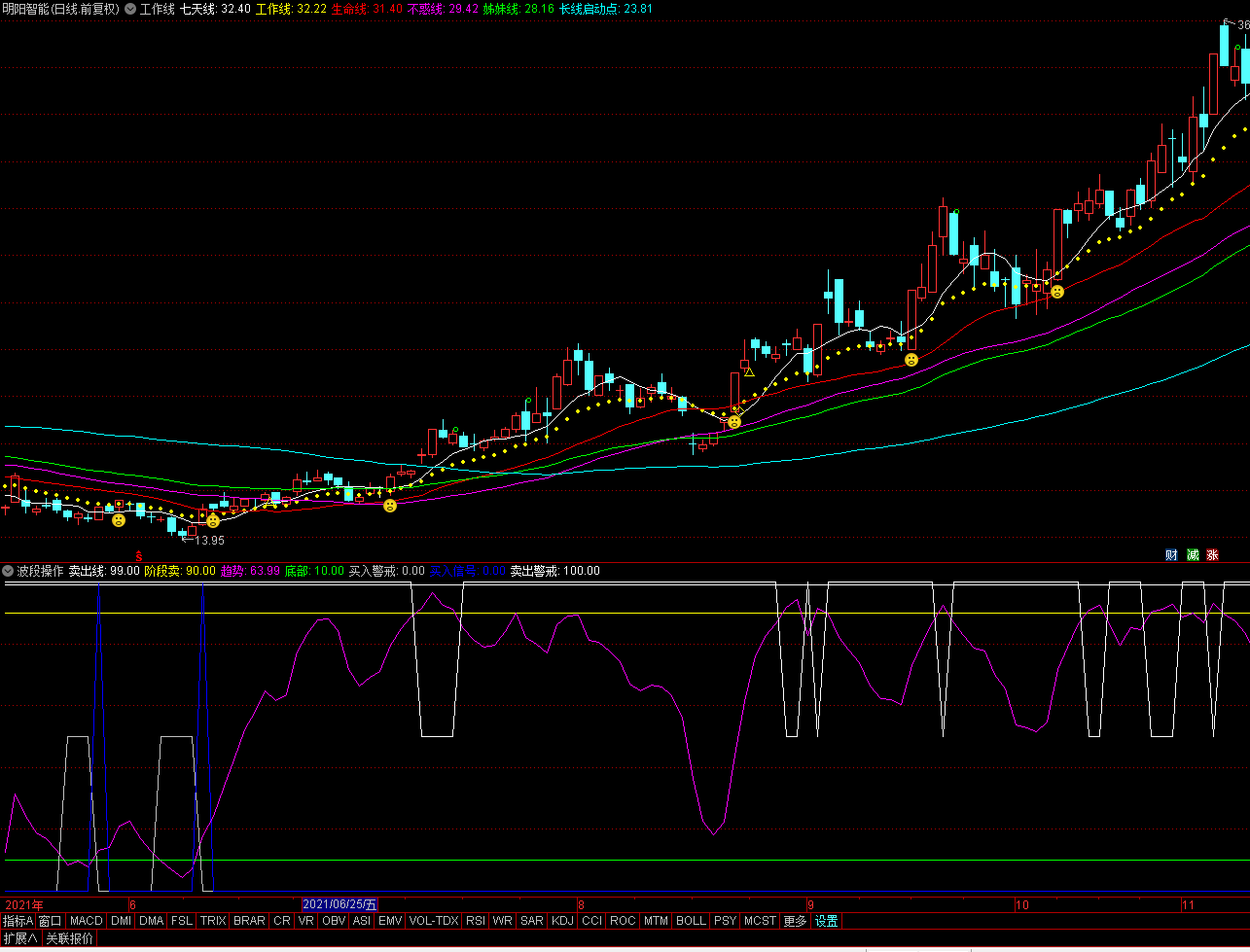
Task: Switch to the CCI indicator
Action: (592, 921)
